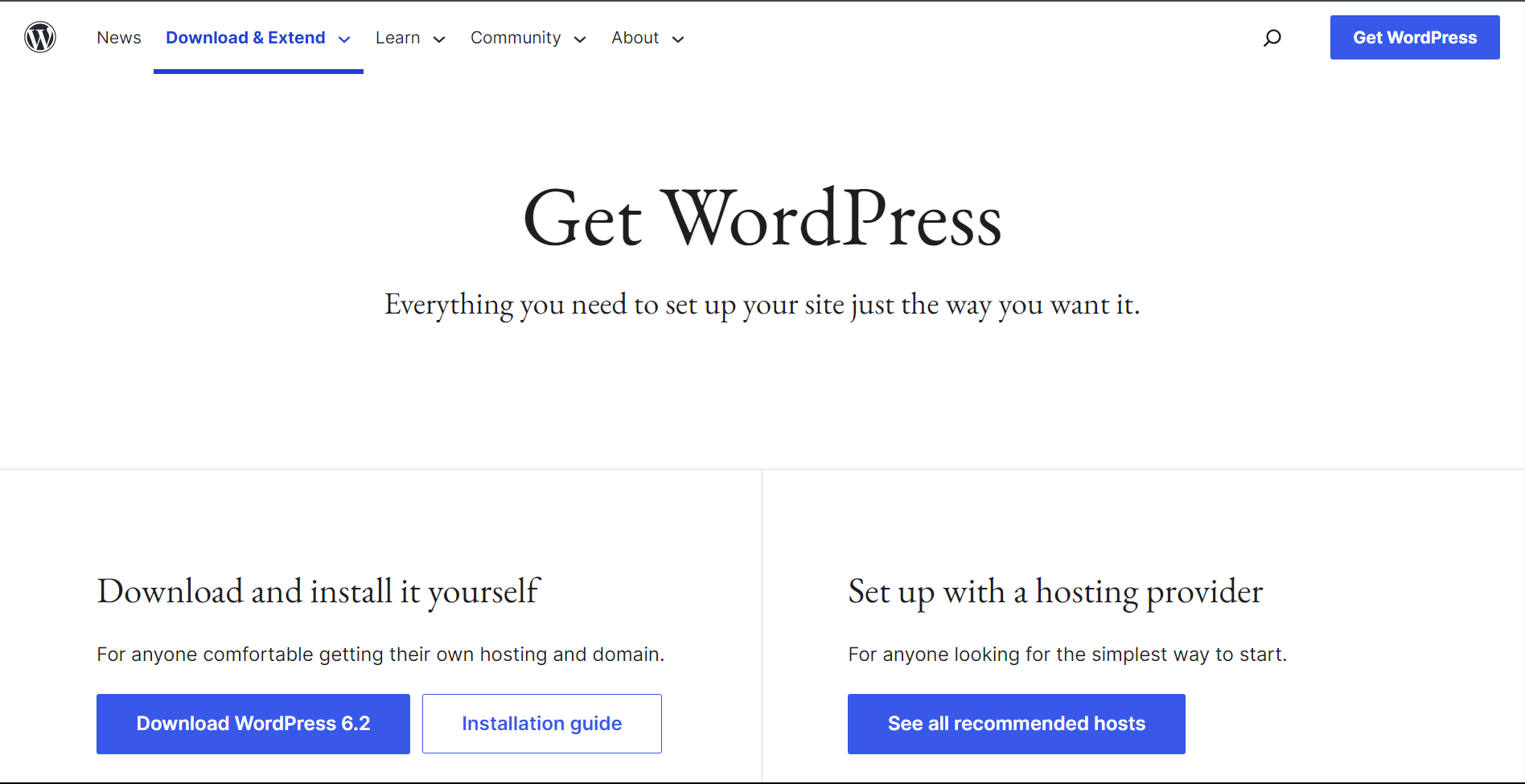Open the search magnifier icon

[x=1272, y=38]
